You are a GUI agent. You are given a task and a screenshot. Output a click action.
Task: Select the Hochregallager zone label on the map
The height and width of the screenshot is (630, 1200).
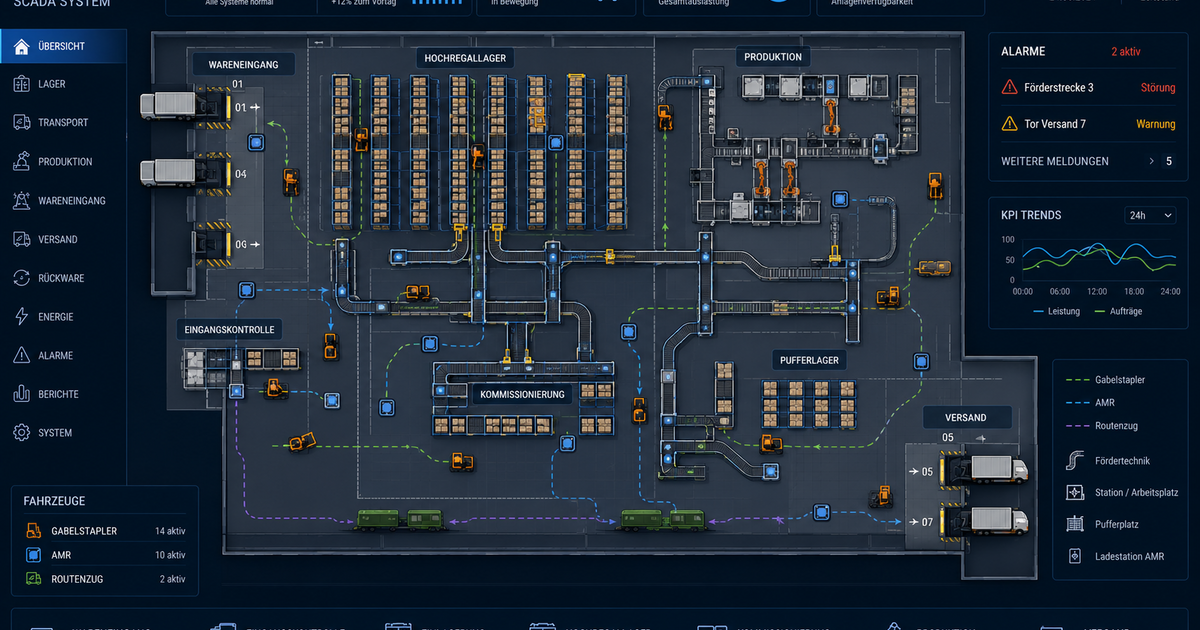click(466, 59)
